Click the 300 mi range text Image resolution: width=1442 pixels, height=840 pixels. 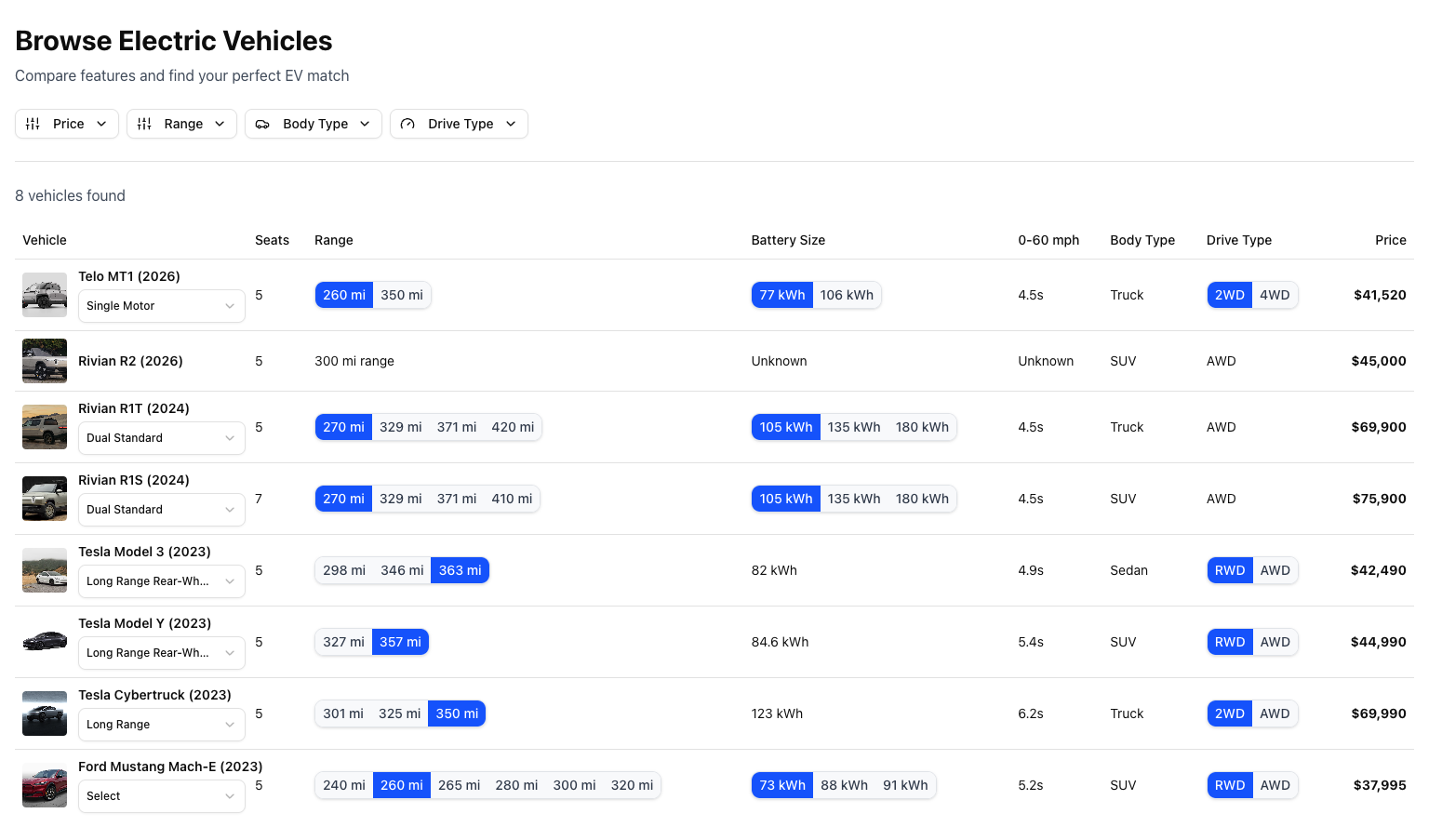click(x=354, y=361)
